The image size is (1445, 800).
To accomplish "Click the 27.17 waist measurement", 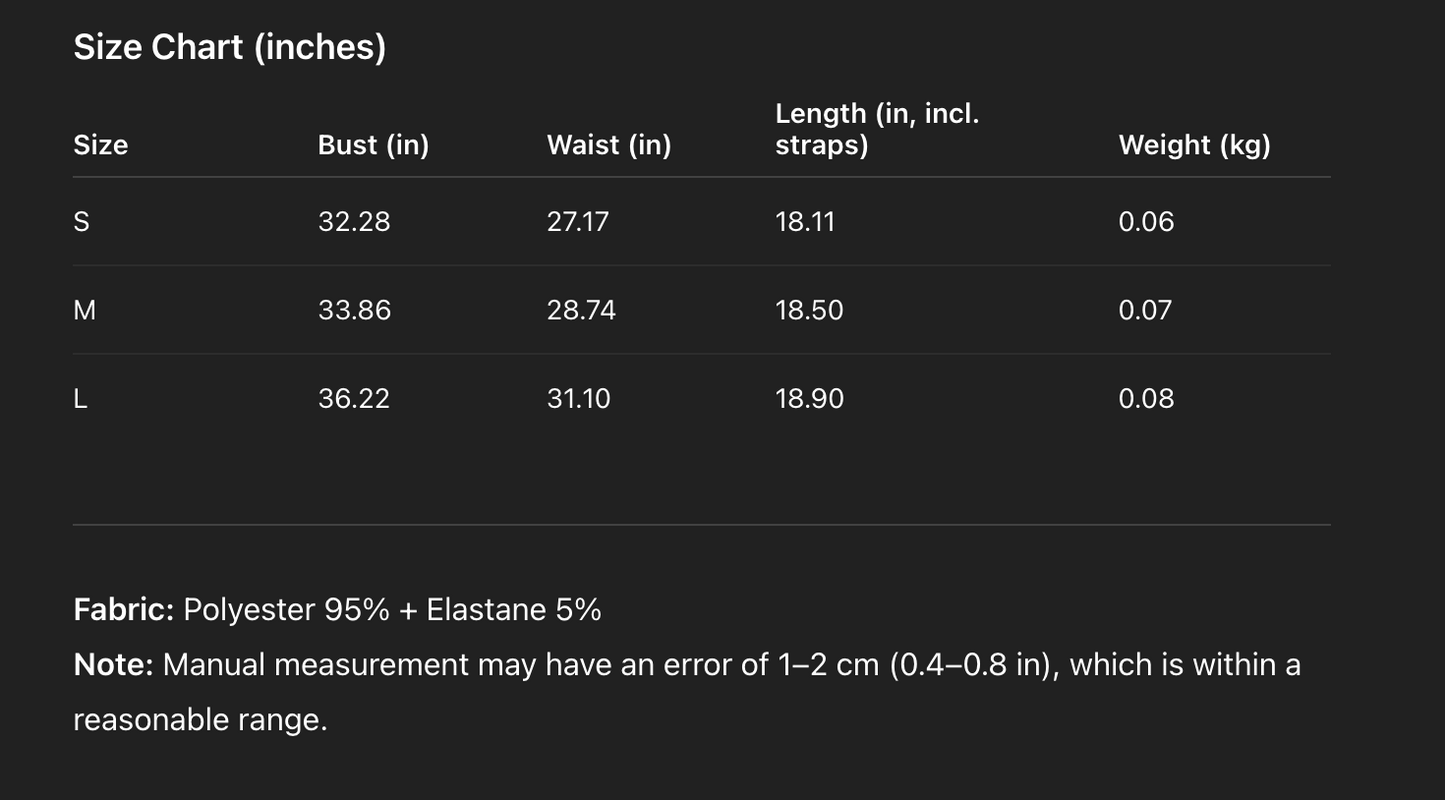I will (577, 221).
